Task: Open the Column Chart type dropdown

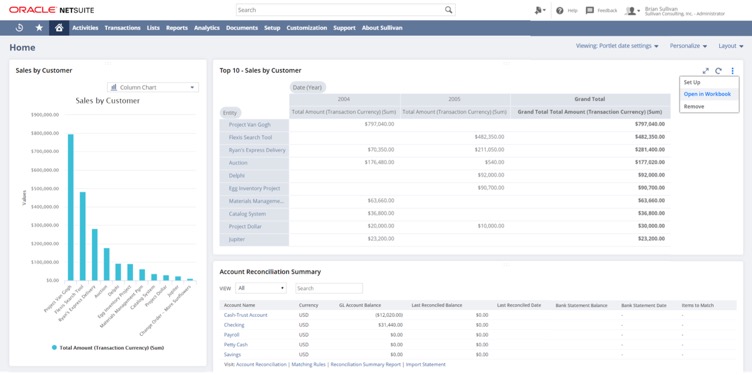Action: point(153,87)
